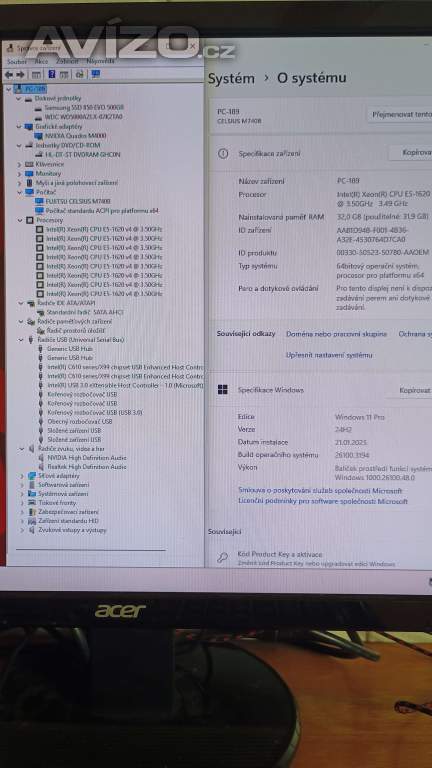
Task: Copy Windows specs with Kopírovat button
Action: 410,390
